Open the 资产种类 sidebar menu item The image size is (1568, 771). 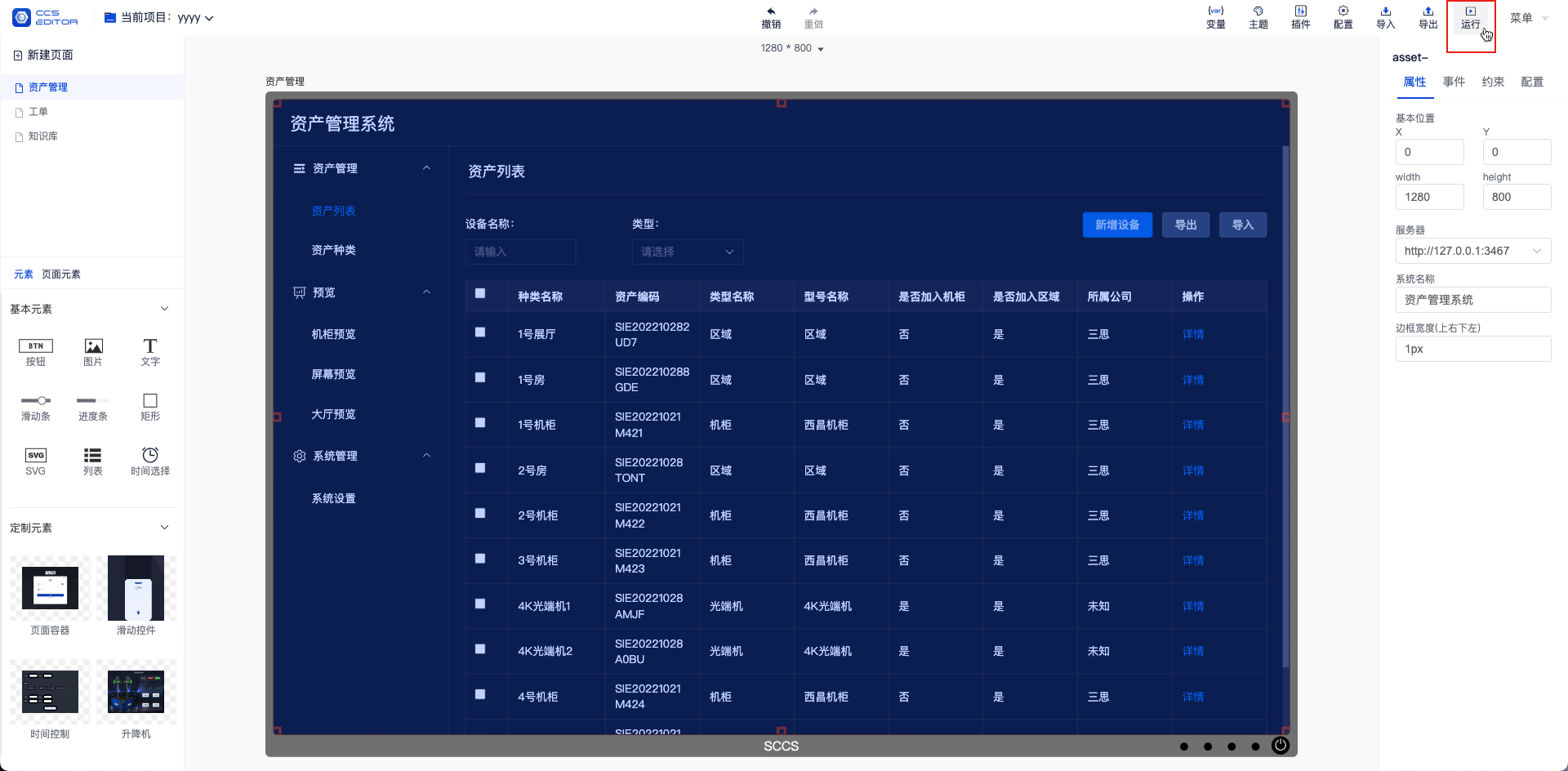coord(333,250)
